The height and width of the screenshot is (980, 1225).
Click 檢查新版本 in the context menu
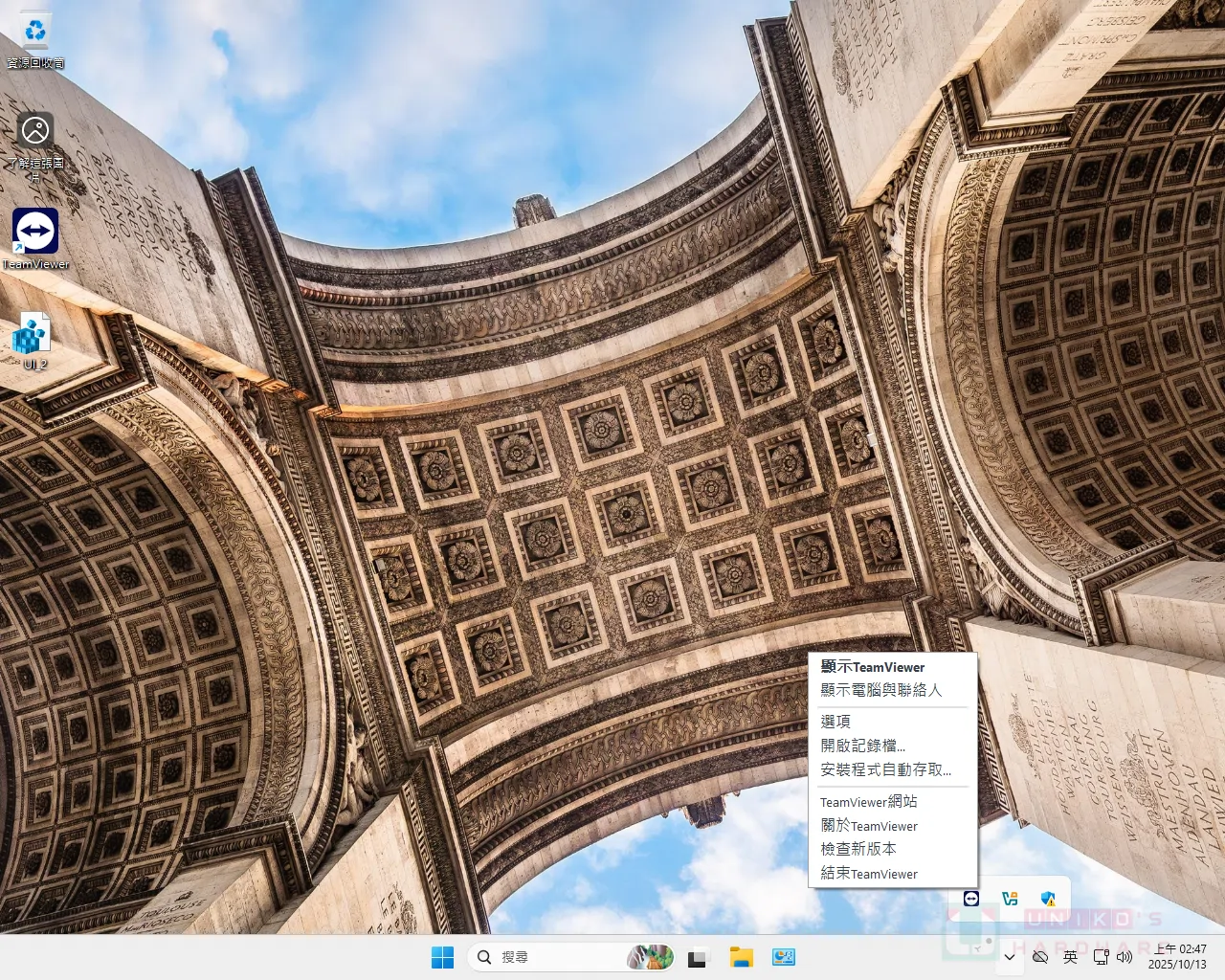[858, 849]
